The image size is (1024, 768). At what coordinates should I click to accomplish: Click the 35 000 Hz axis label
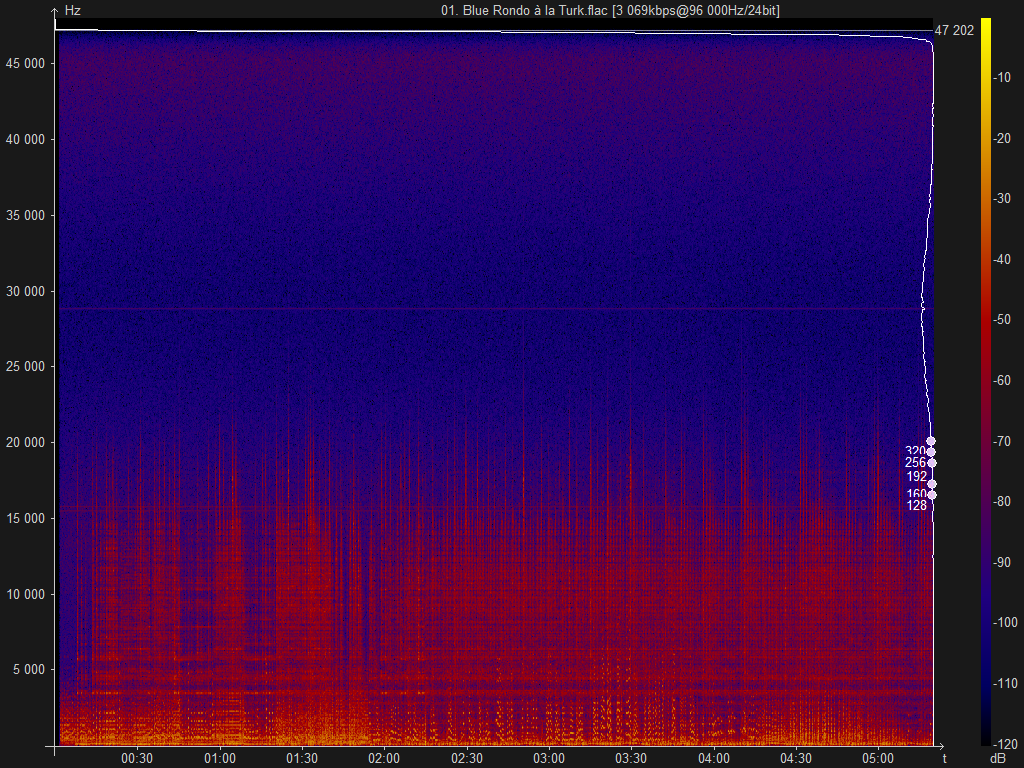point(25,215)
